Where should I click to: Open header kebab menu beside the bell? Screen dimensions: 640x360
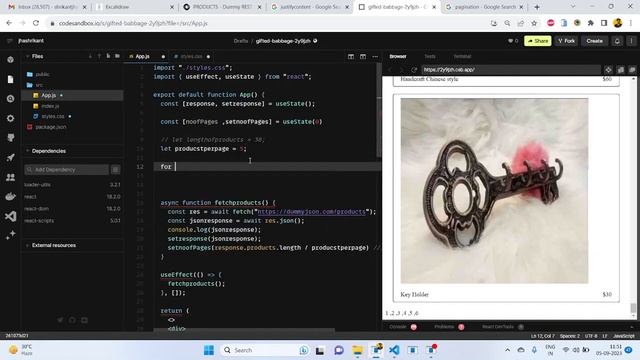pos(631,41)
